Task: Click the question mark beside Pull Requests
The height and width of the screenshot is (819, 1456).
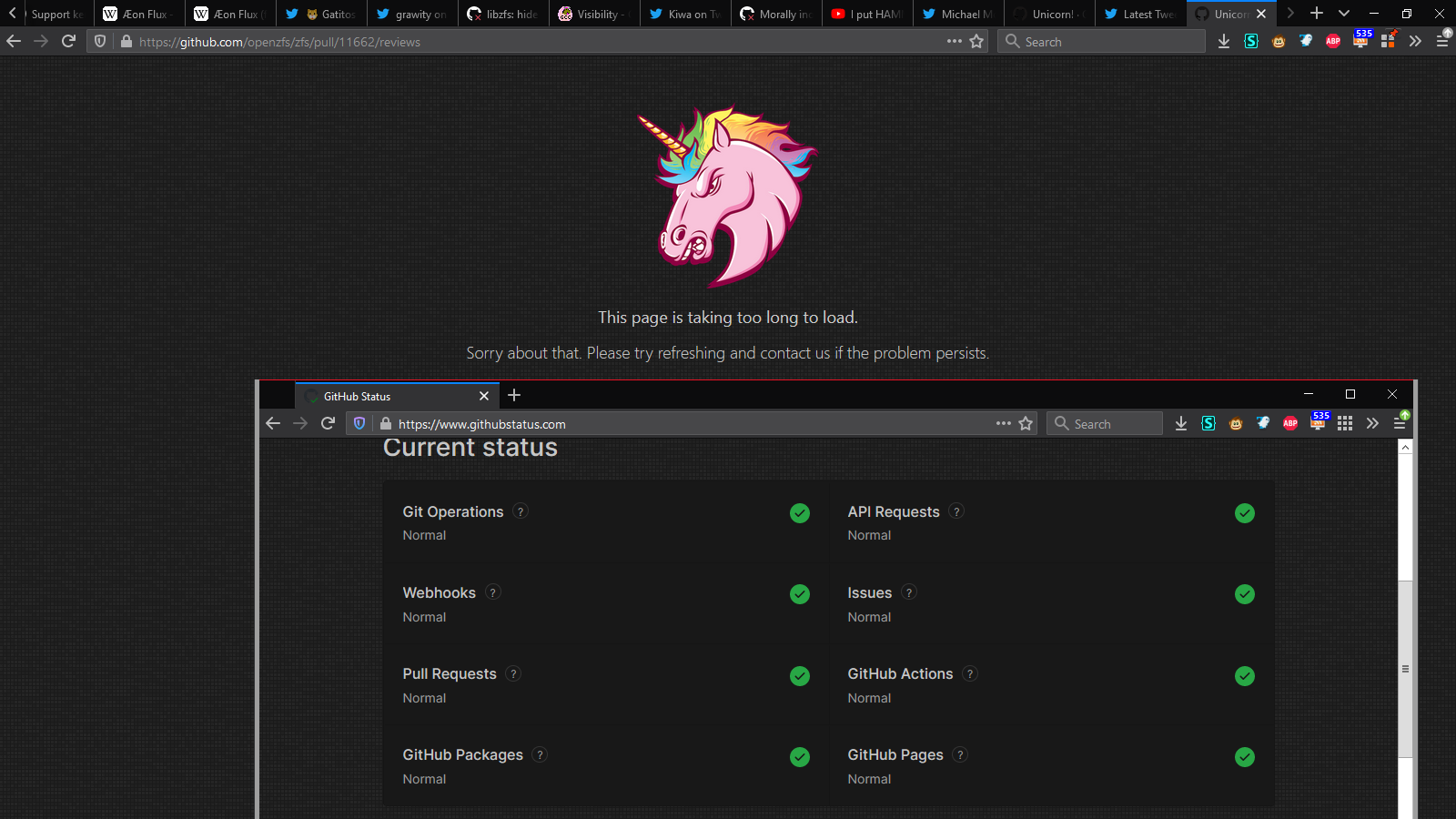Action: (x=513, y=673)
